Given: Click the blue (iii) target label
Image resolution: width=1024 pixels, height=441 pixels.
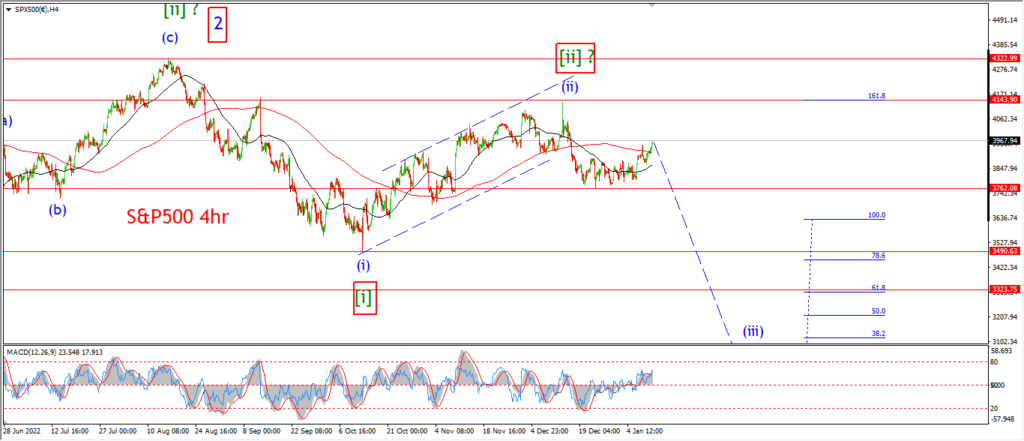Looking at the screenshot, I should click(752, 331).
